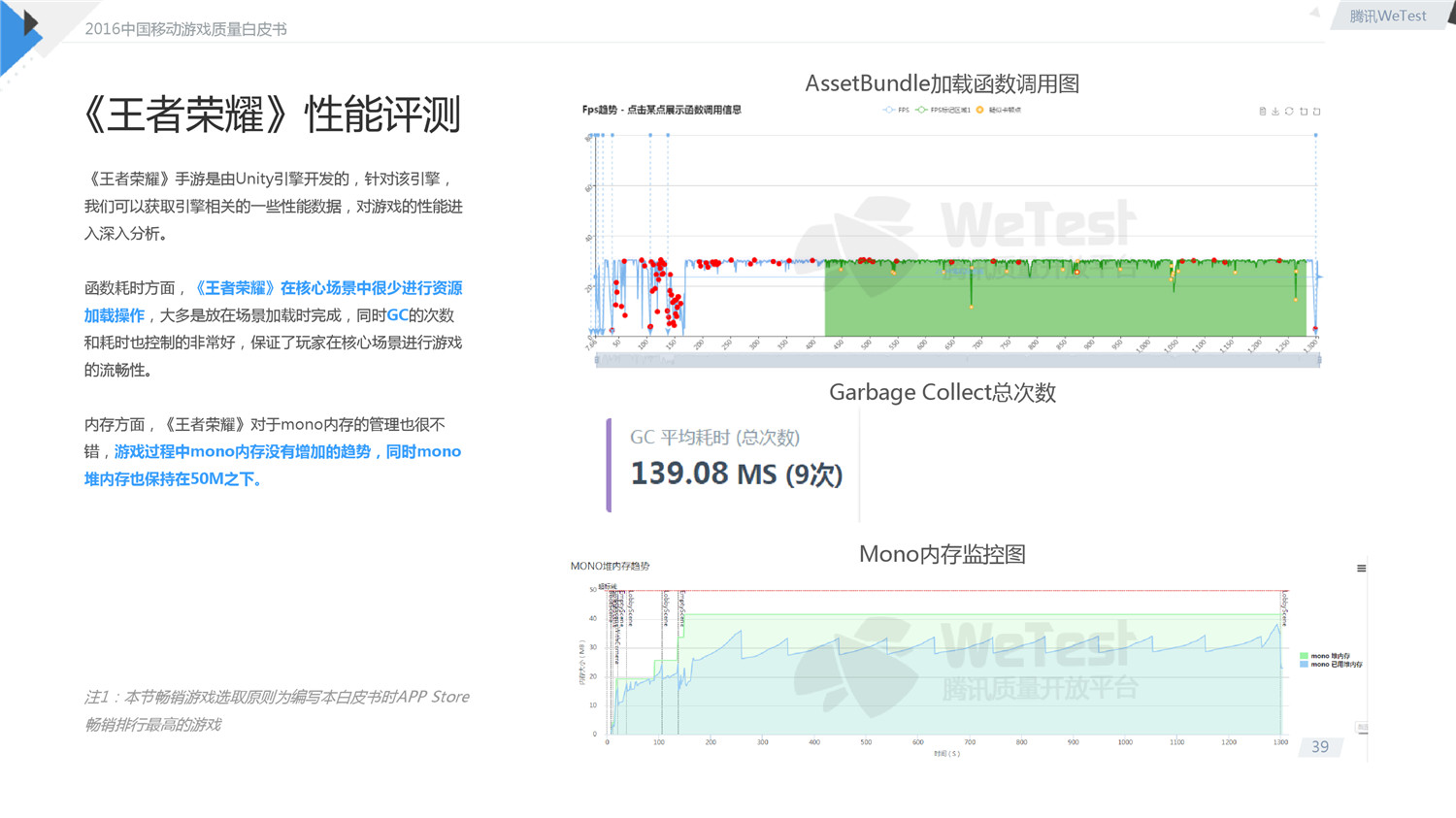Click the blue text 游戏过程中mono内存没有增加的趋势
The image size is (1456, 818).
[x=243, y=451]
